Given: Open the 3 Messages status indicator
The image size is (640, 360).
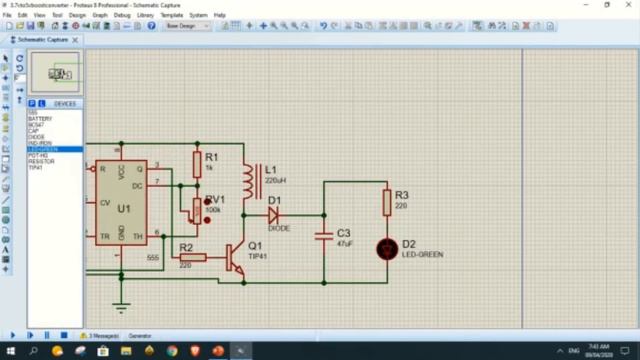Looking at the screenshot, I should coord(100,336).
